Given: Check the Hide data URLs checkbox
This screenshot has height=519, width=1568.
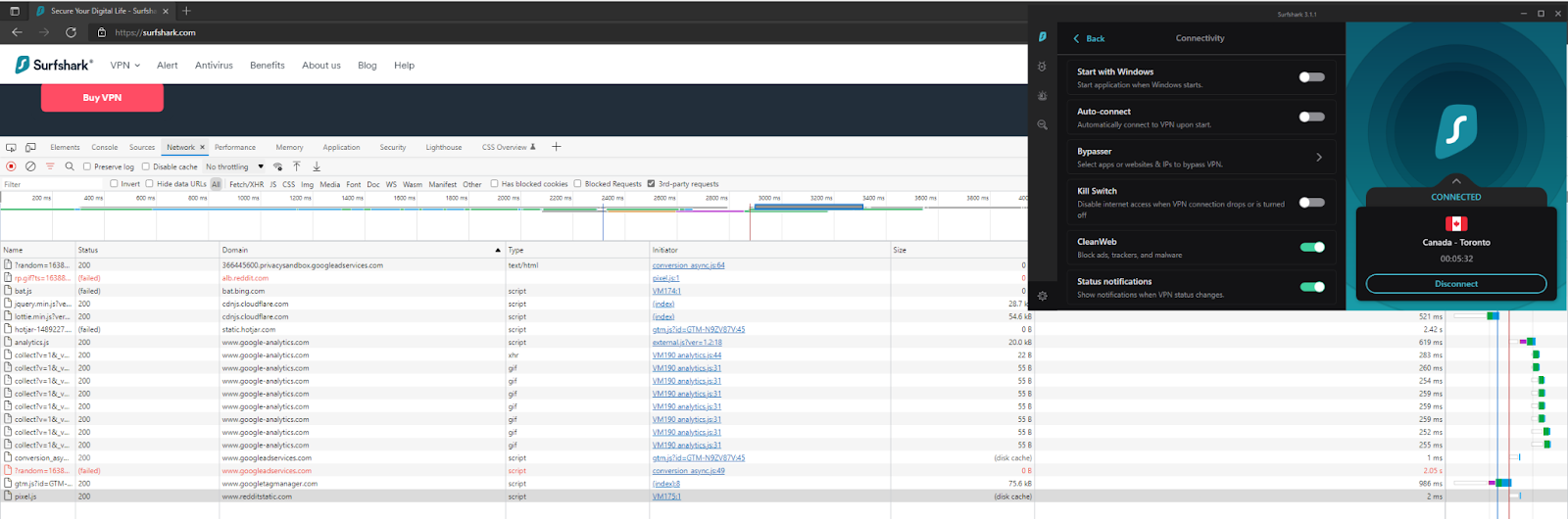Looking at the screenshot, I should coord(149,183).
